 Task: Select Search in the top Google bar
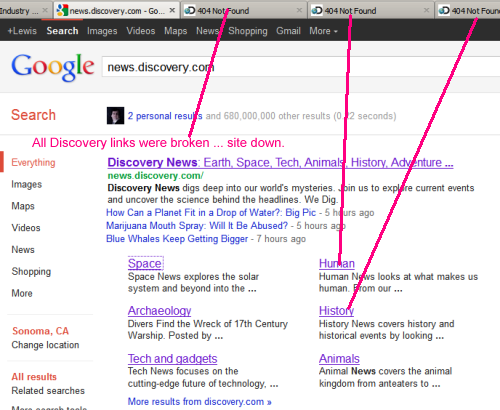click(x=62, y=31)
